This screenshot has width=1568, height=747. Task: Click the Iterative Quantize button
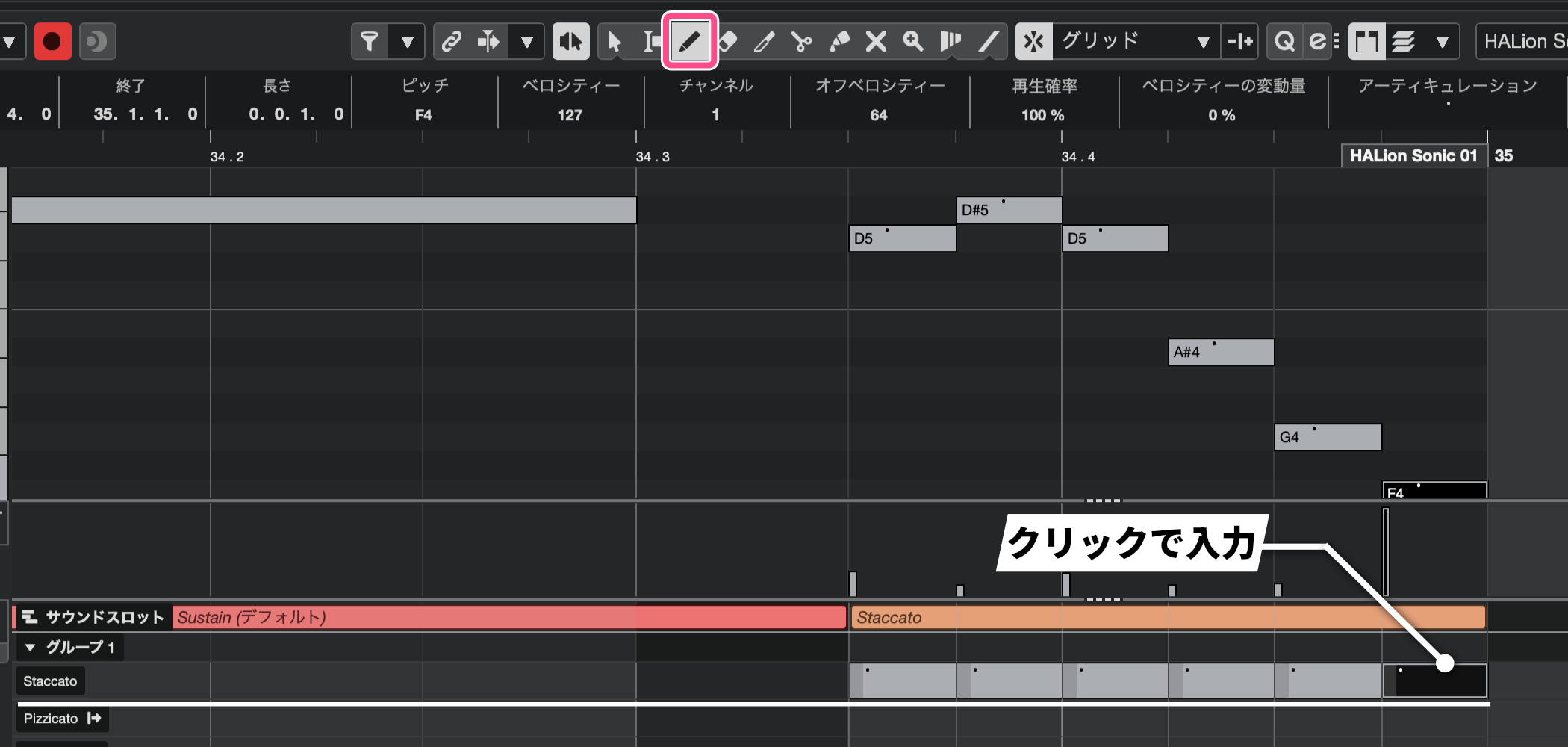click(x=1319, y=41)
